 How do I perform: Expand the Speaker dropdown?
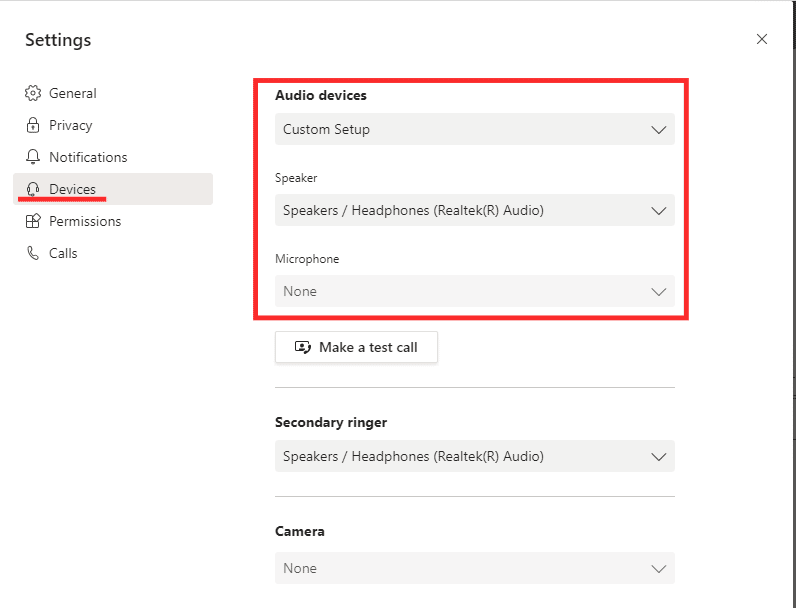click(x=474, y=210)
